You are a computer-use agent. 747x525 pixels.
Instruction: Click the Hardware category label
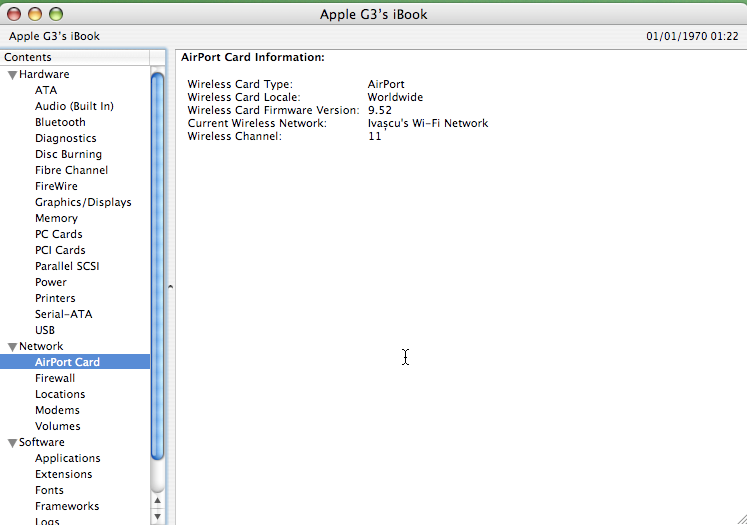click(44, 74)
